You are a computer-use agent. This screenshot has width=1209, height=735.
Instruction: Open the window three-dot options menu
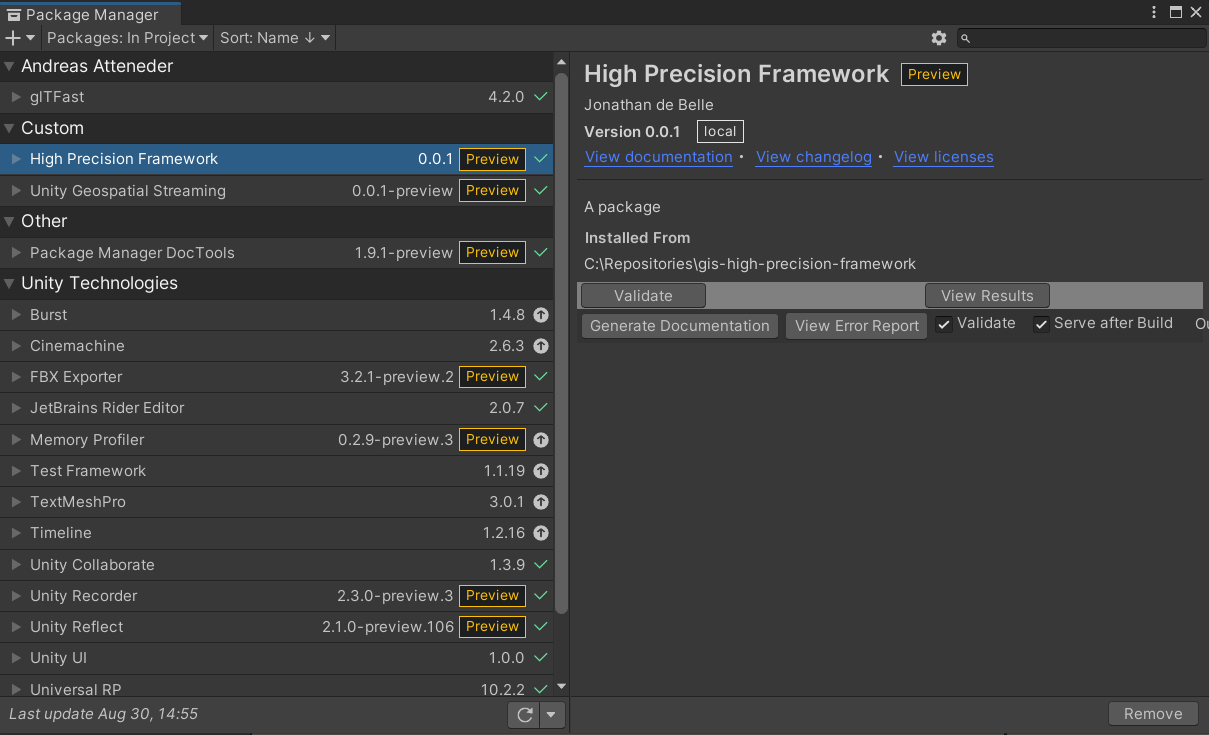point(1155,12)
